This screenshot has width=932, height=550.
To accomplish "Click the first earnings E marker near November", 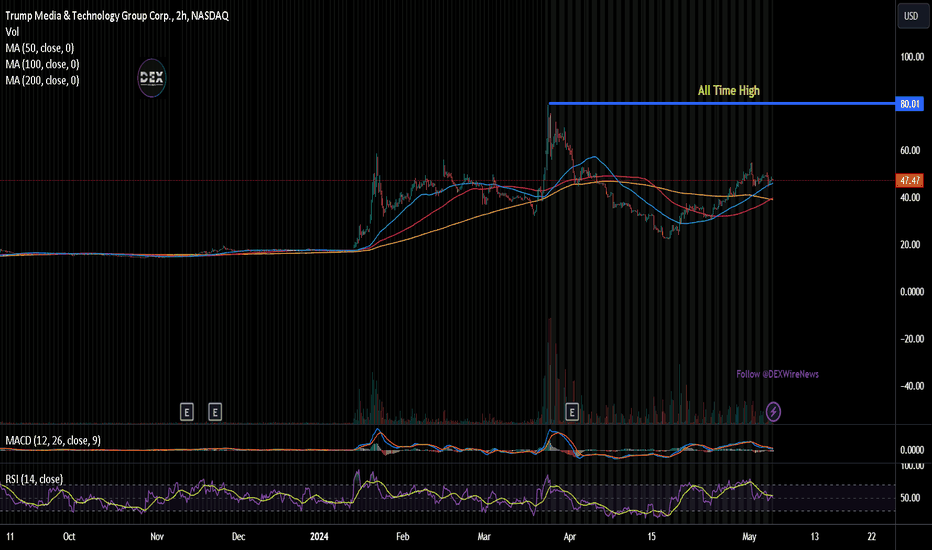I will coord(187,411).
